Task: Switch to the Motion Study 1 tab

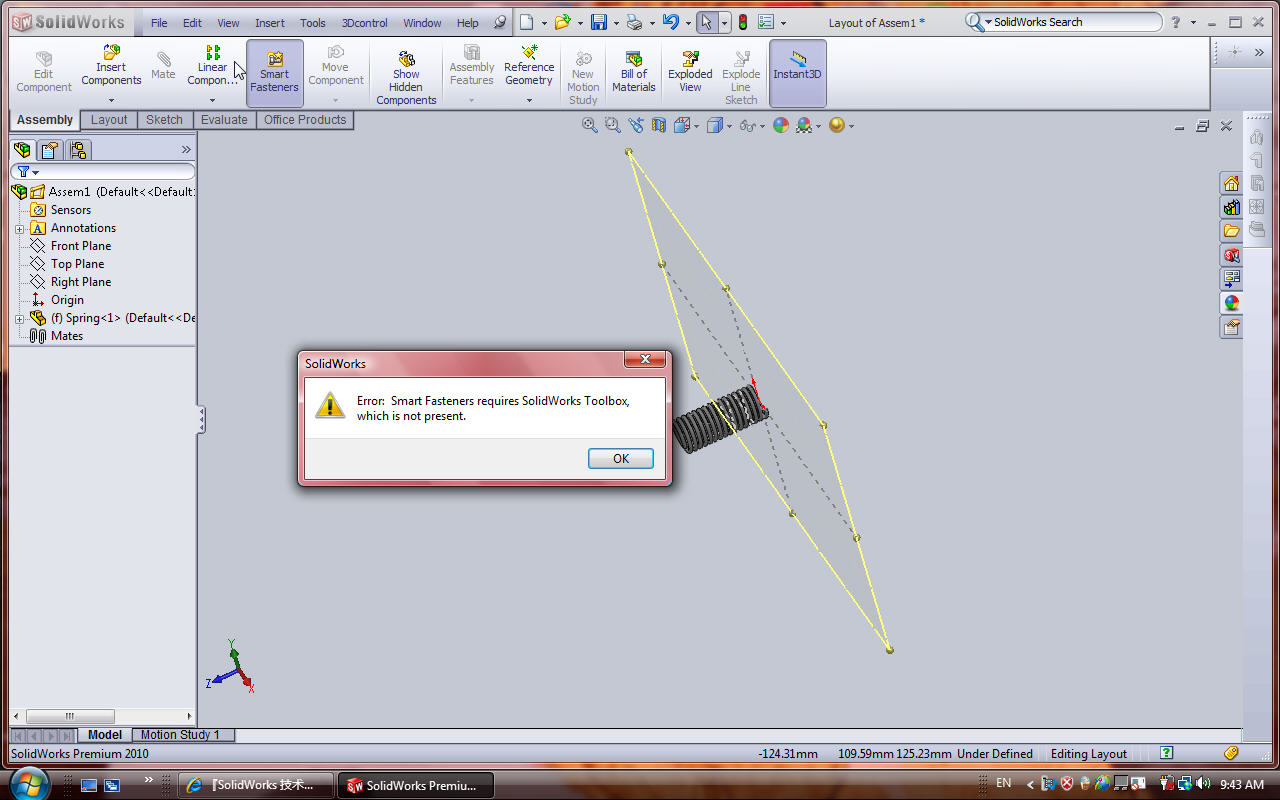Action: 180,734
